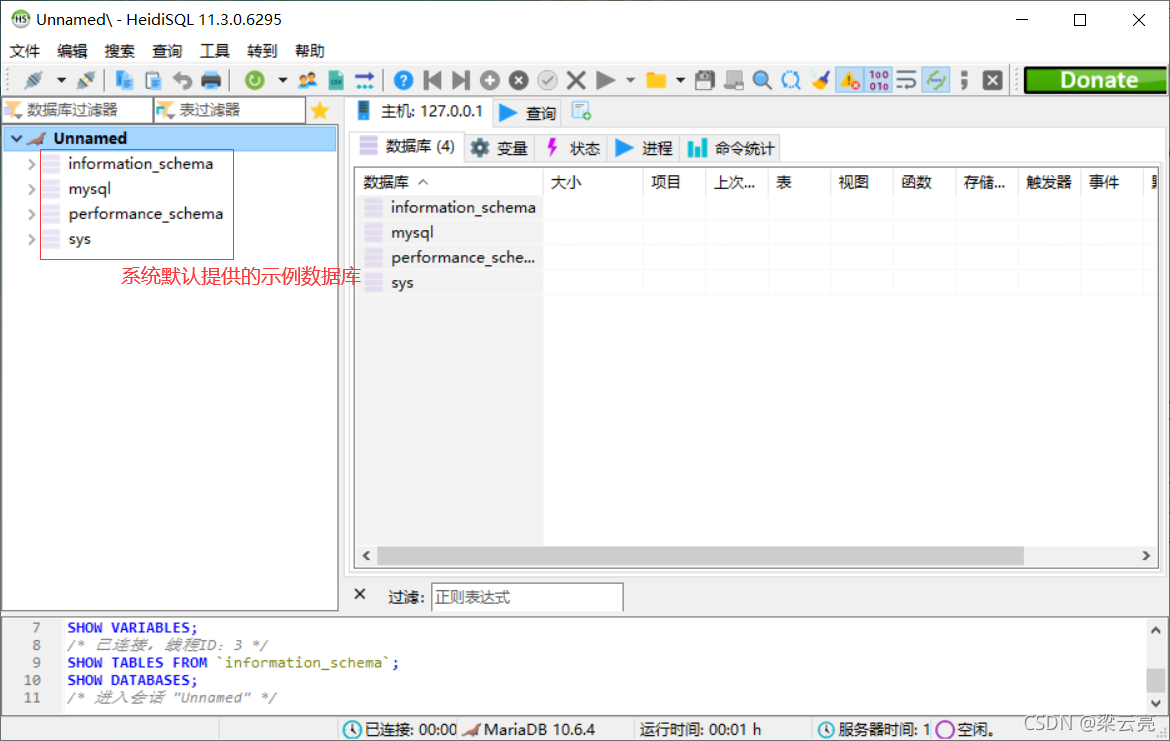Switch to the 命令统计 tab
The width and height of the screenshot is (1170, 741).
(x=732, y=148)
